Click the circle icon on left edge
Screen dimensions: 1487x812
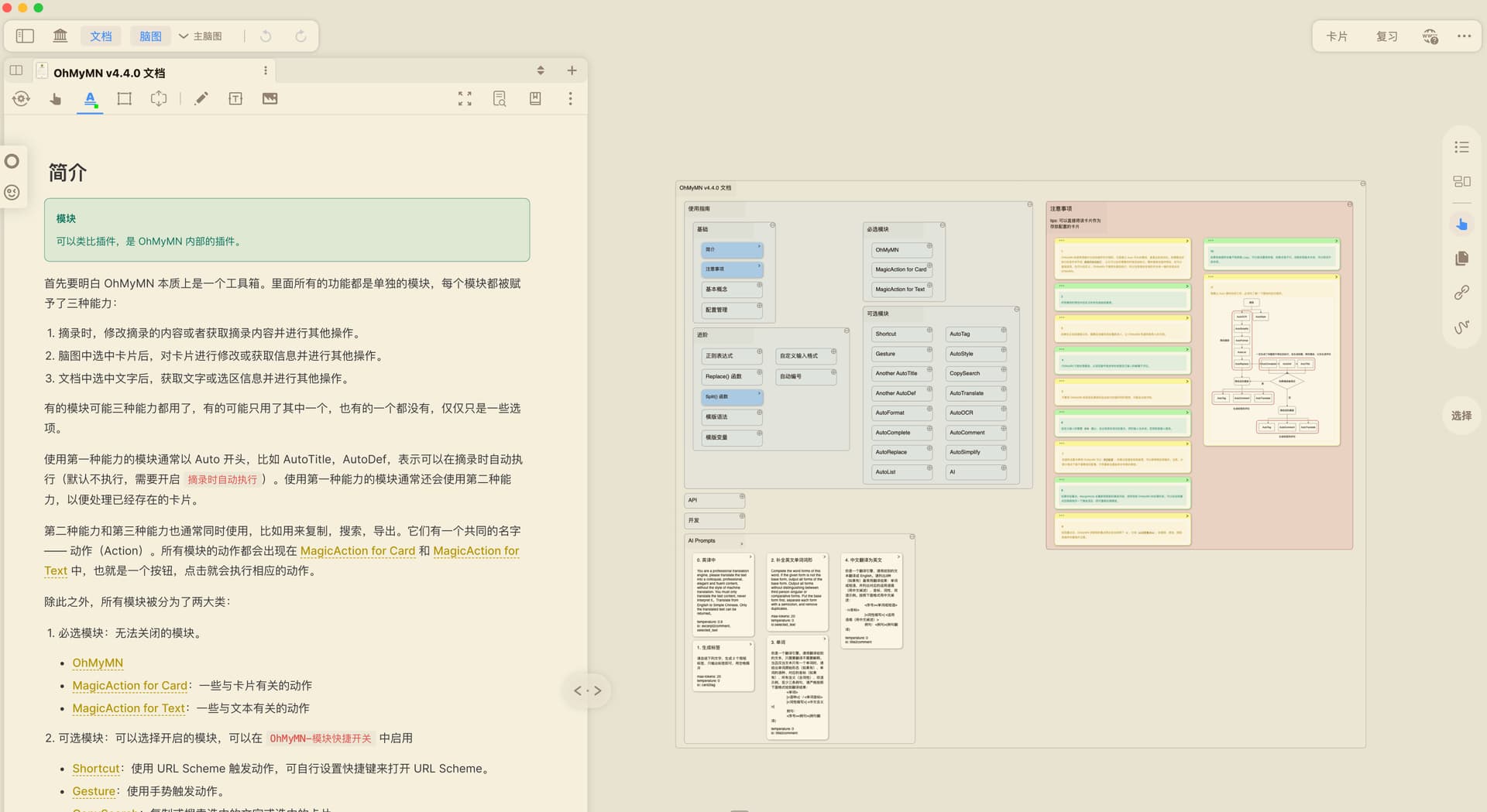12,161
